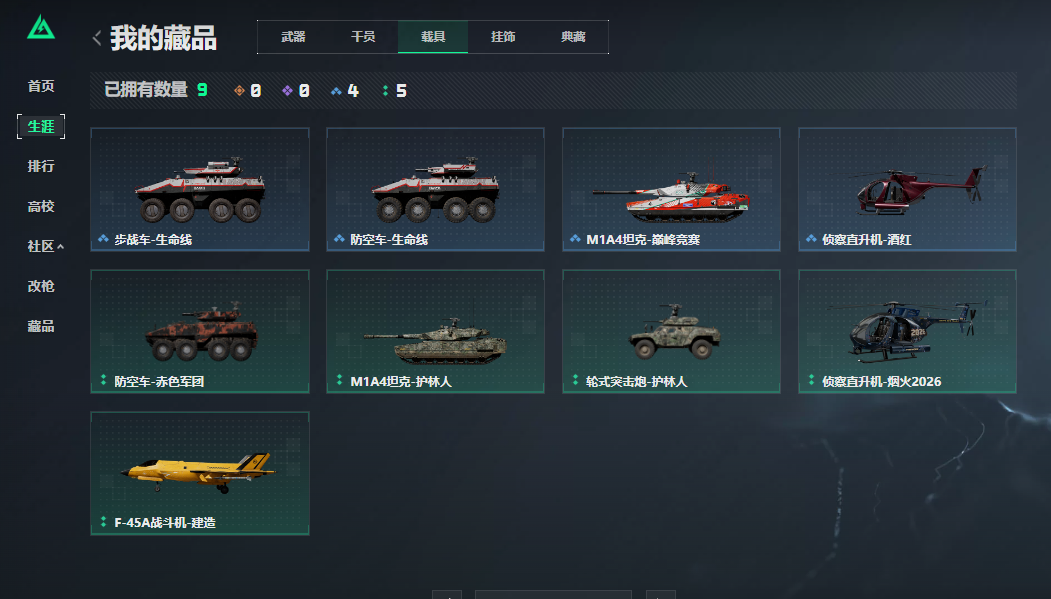Image resolution: width=1051 pixels, height=599 pixels.
Task: Switch to the 武器 tab
Action: click(293, 37)
